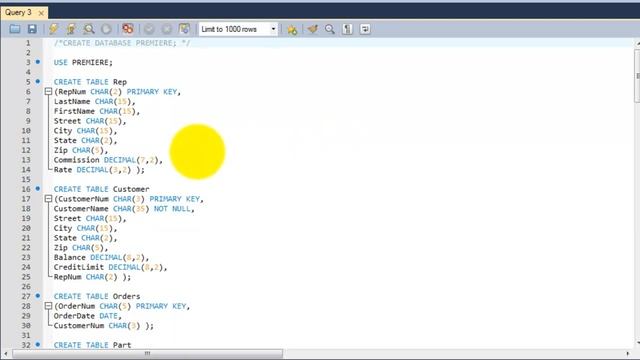
Task: Click the statement marker dot on line 16
Action: [x=38, y=189]
